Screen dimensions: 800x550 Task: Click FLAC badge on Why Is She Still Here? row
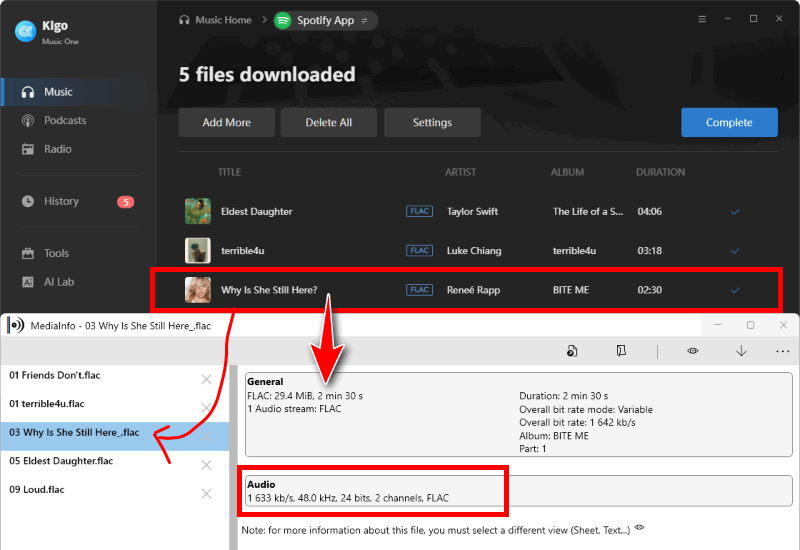coord(419,290)
